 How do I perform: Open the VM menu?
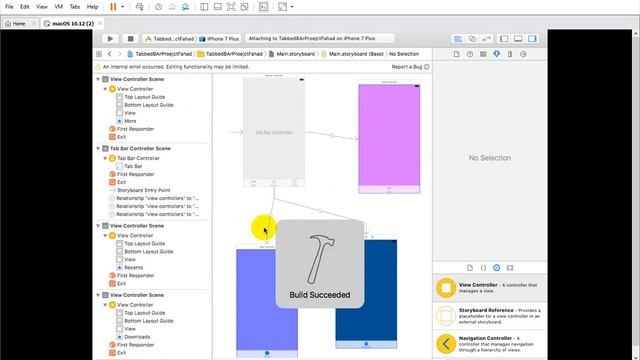click(58, 7)
